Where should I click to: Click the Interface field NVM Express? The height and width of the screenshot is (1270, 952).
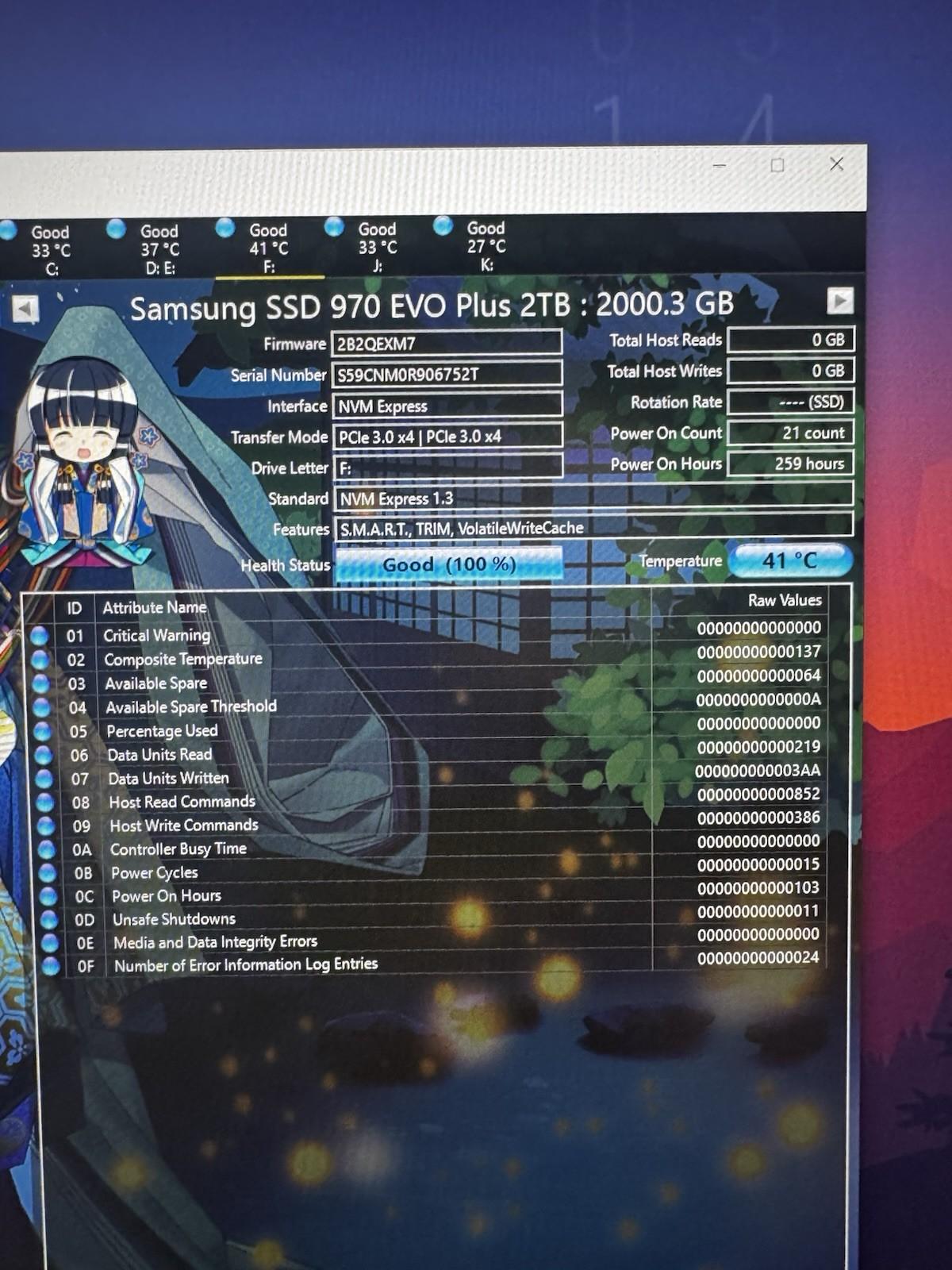pyautogui.click(x=447, y=406)
